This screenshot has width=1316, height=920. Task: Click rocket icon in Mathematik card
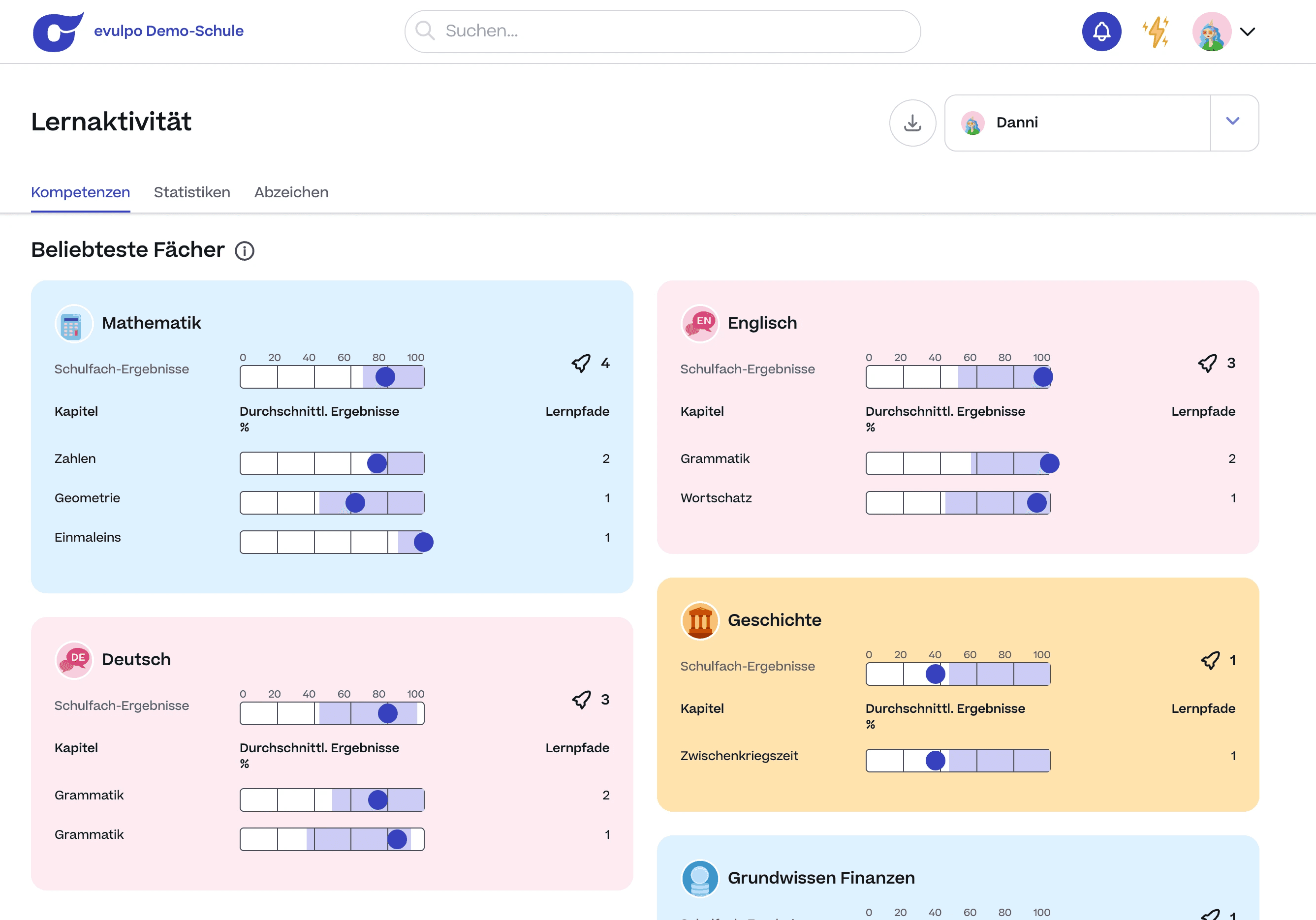coord(581,363)
